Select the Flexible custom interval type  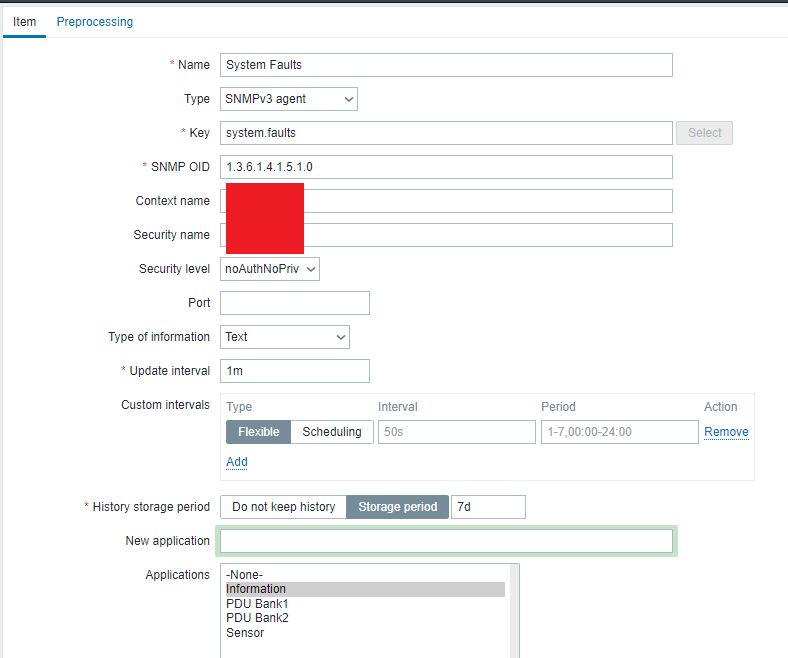258,432
